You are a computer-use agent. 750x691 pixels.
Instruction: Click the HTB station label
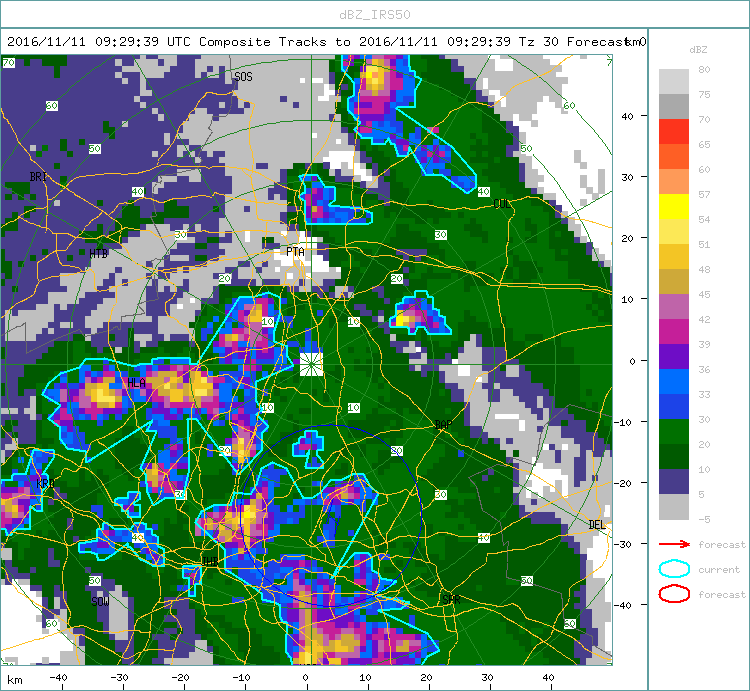pos(99,253)
